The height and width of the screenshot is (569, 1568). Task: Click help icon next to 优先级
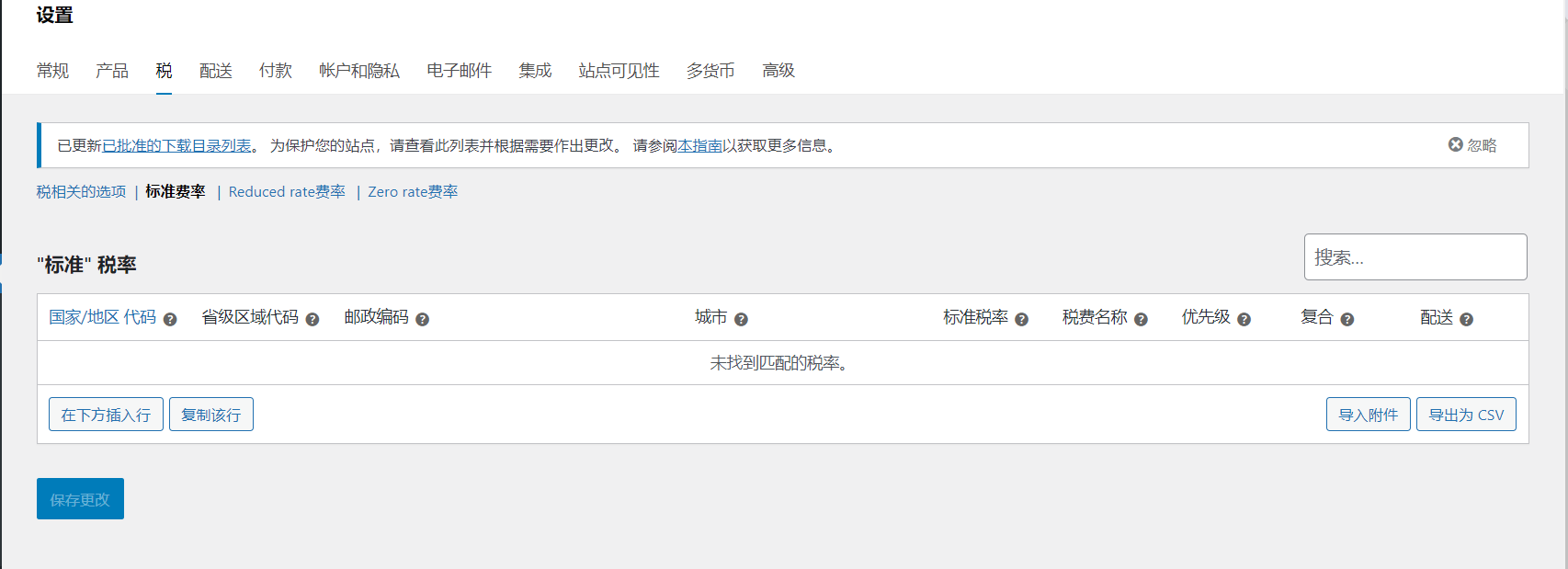click(x=1244, y=320)
